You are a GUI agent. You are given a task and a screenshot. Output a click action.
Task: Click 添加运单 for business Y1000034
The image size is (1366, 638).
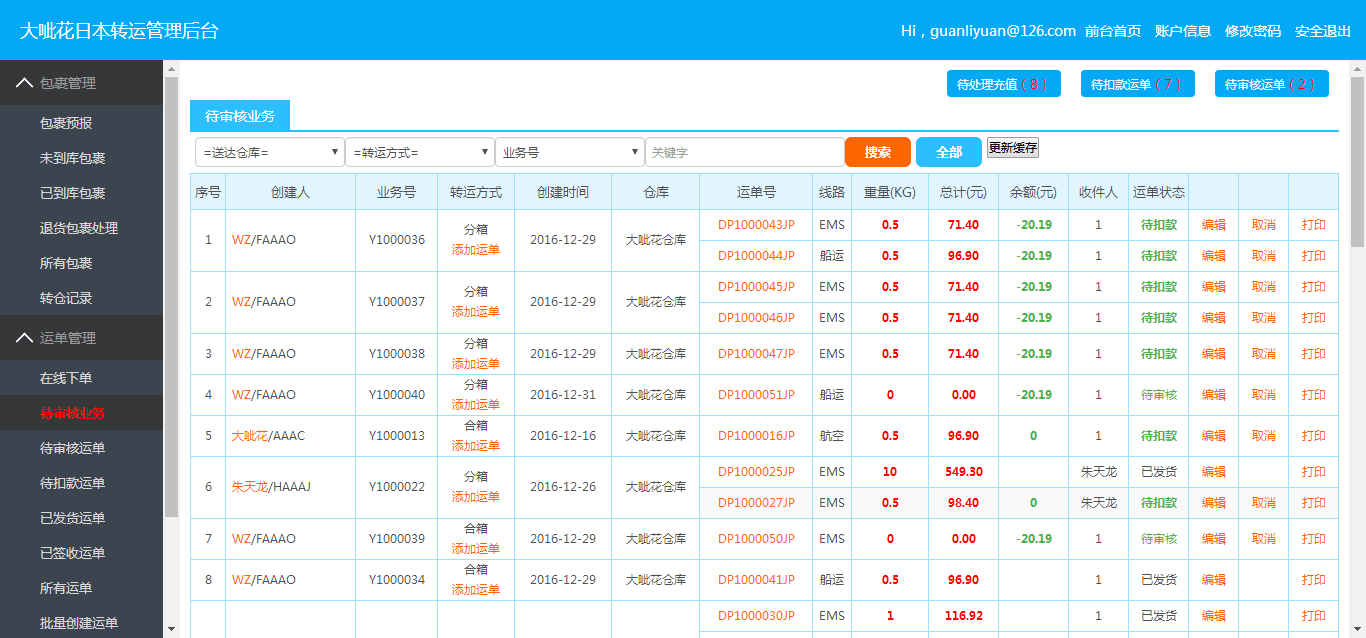pyautogui.click(x=476, y=590)
